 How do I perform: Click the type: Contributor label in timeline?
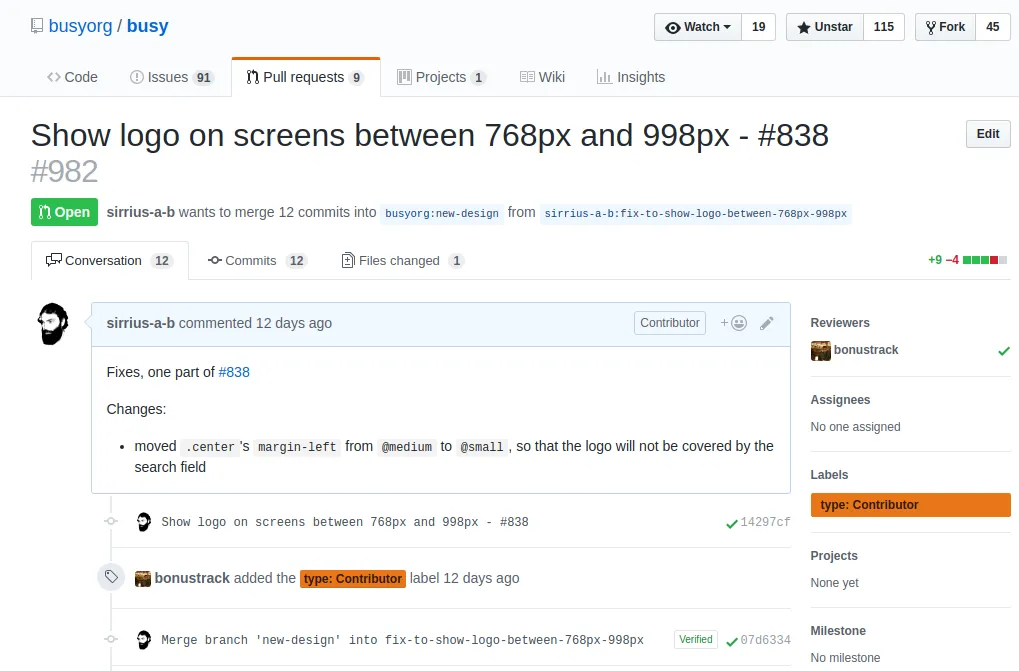[353, 579]
